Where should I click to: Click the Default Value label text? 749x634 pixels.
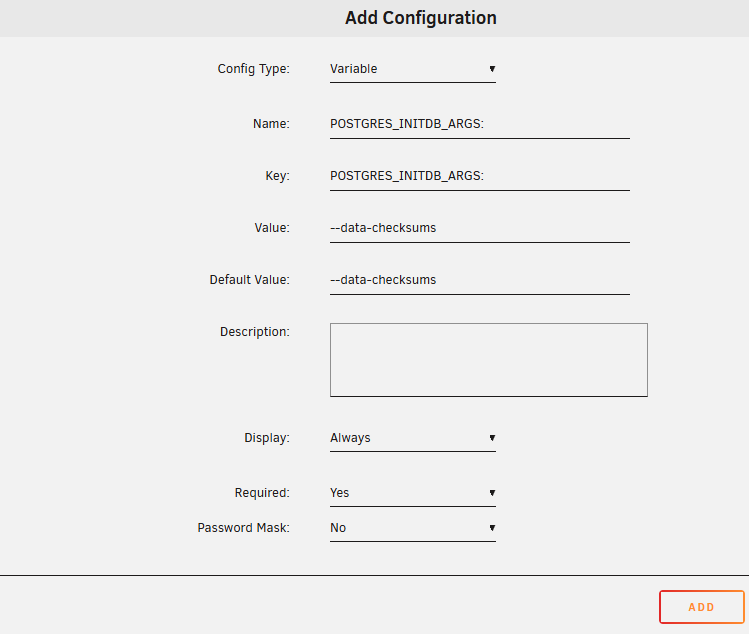(249, 279)
